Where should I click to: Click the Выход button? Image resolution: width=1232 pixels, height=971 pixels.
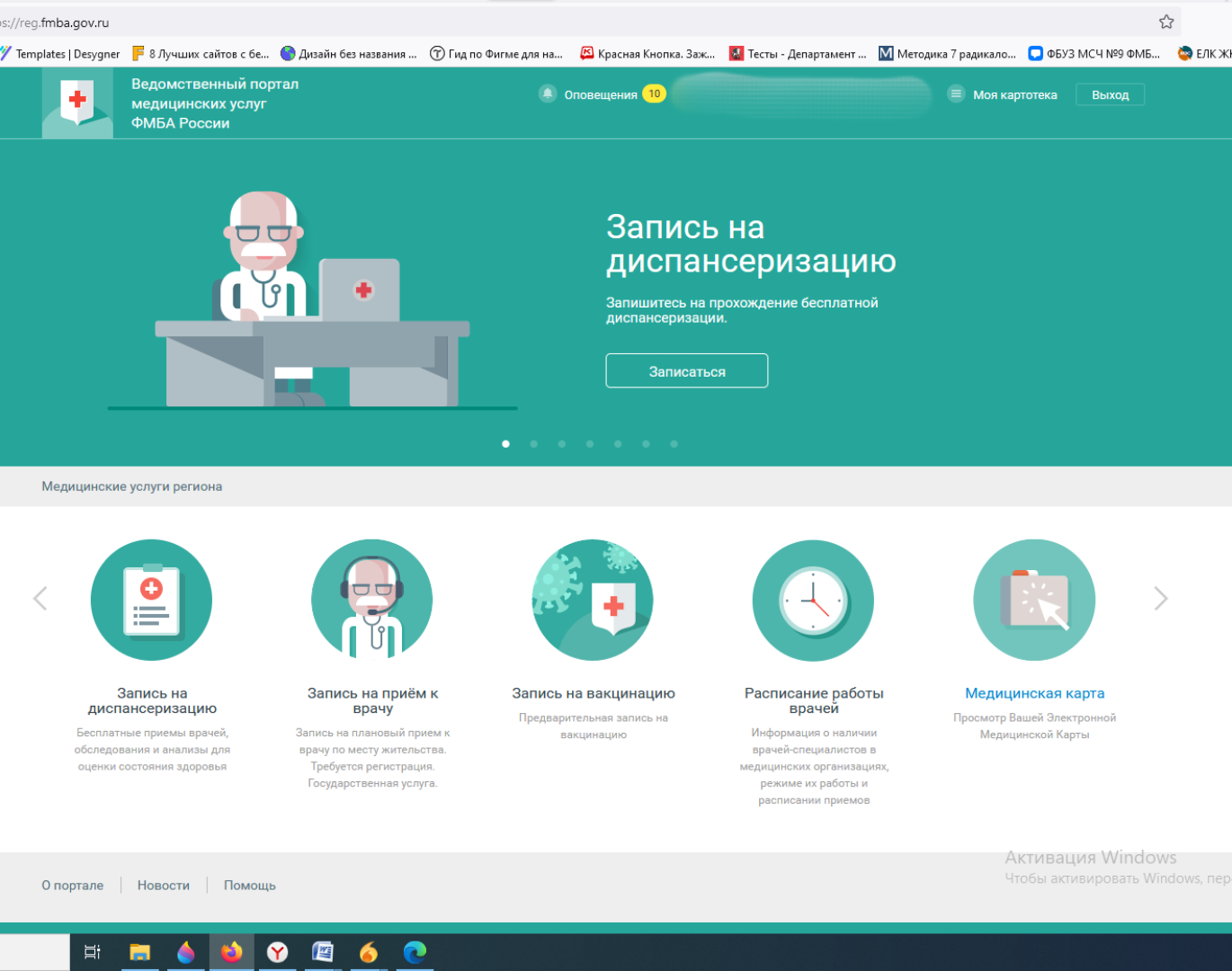1110,94
